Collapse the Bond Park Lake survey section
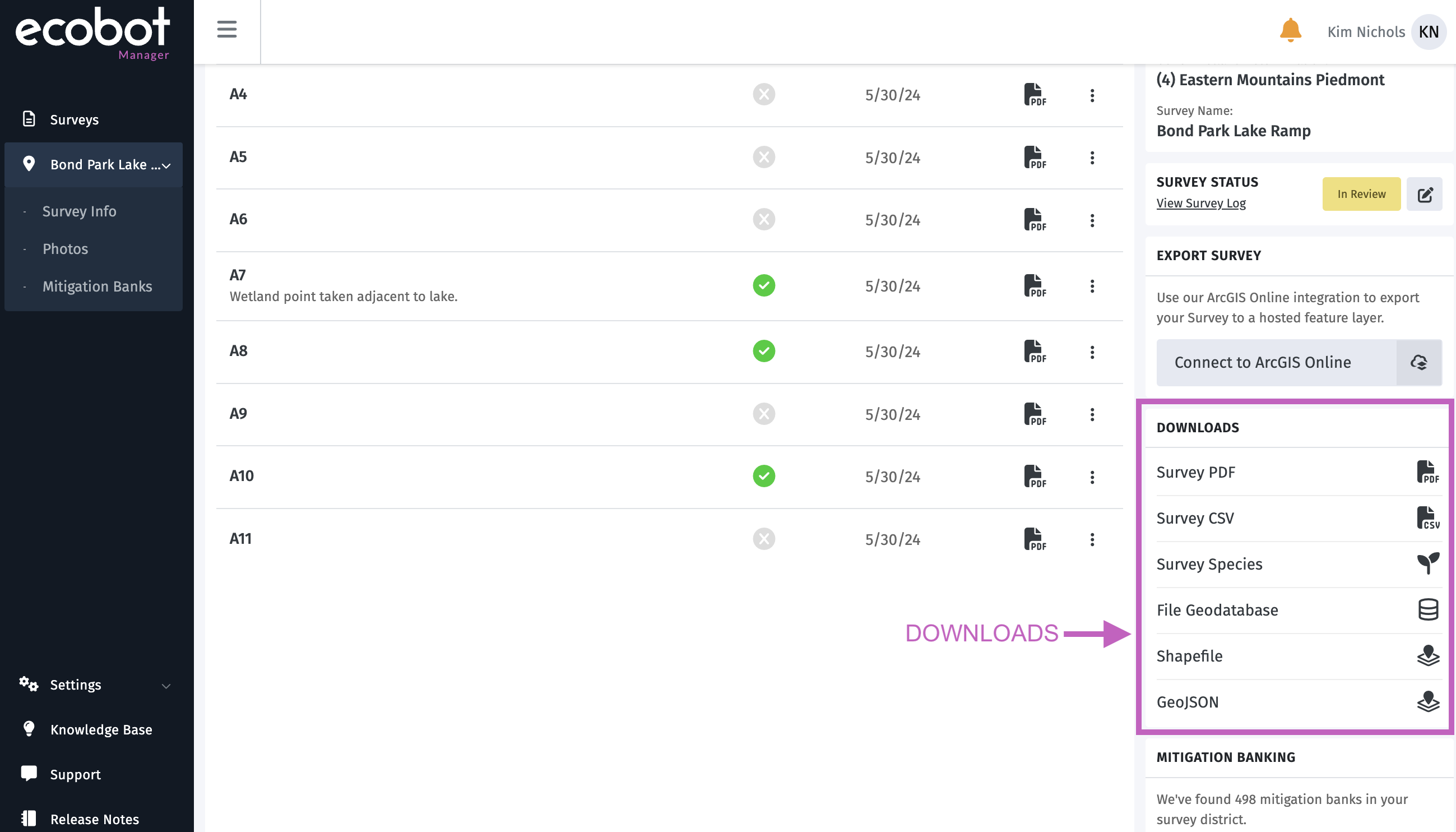Screen dimensions: 1456x832 (166, 165)
